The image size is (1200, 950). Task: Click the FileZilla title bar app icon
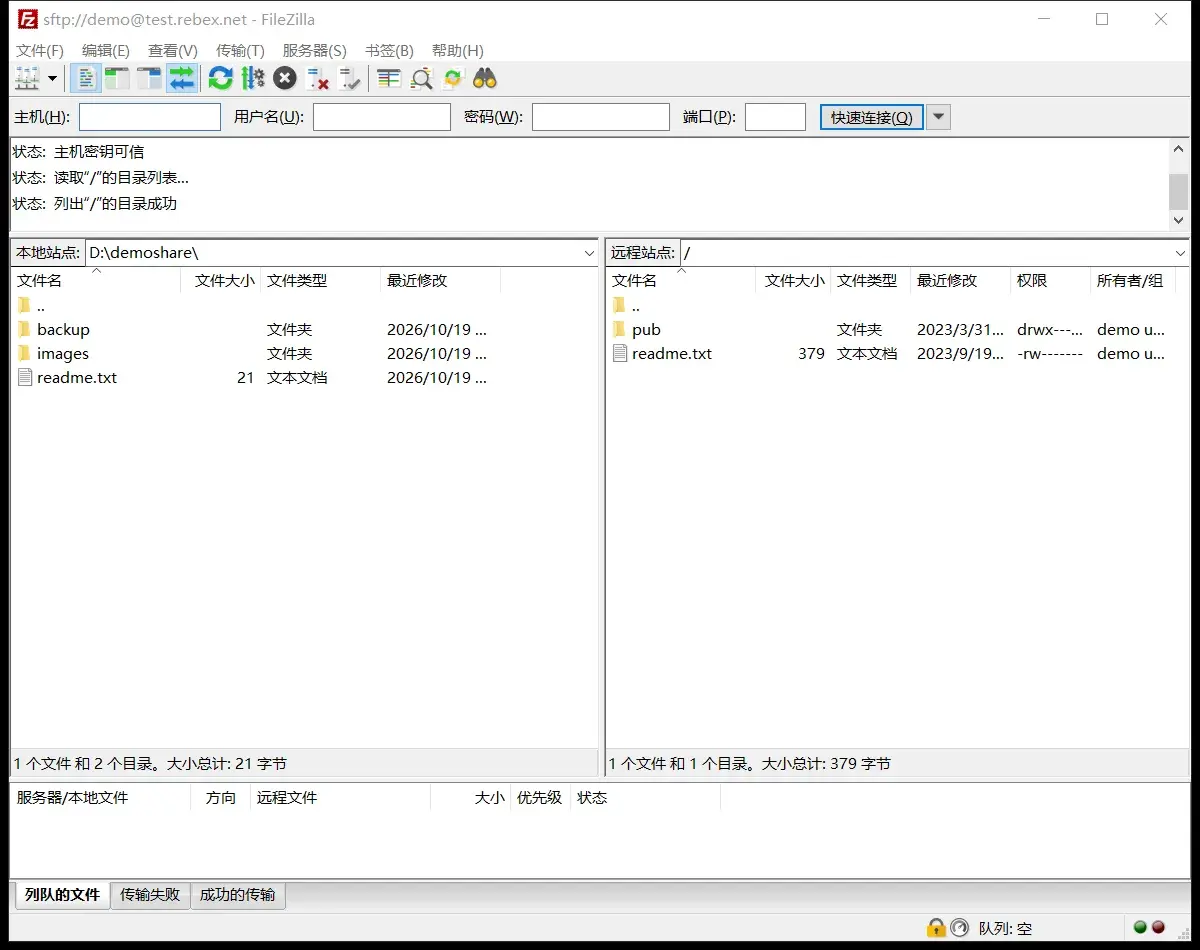click(28, 19)
